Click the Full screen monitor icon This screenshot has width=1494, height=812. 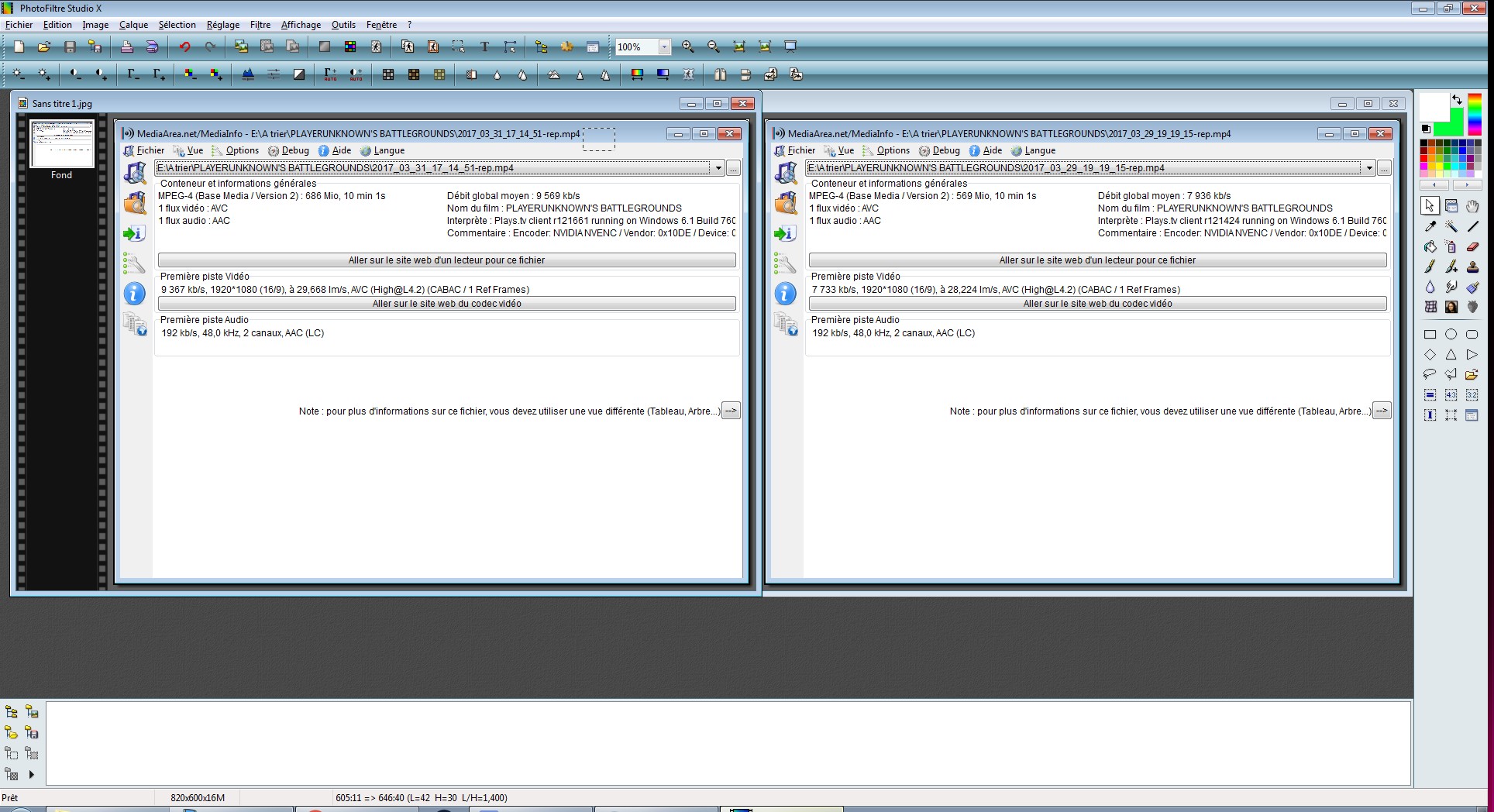pyautogui.click(x=790, y=46)
